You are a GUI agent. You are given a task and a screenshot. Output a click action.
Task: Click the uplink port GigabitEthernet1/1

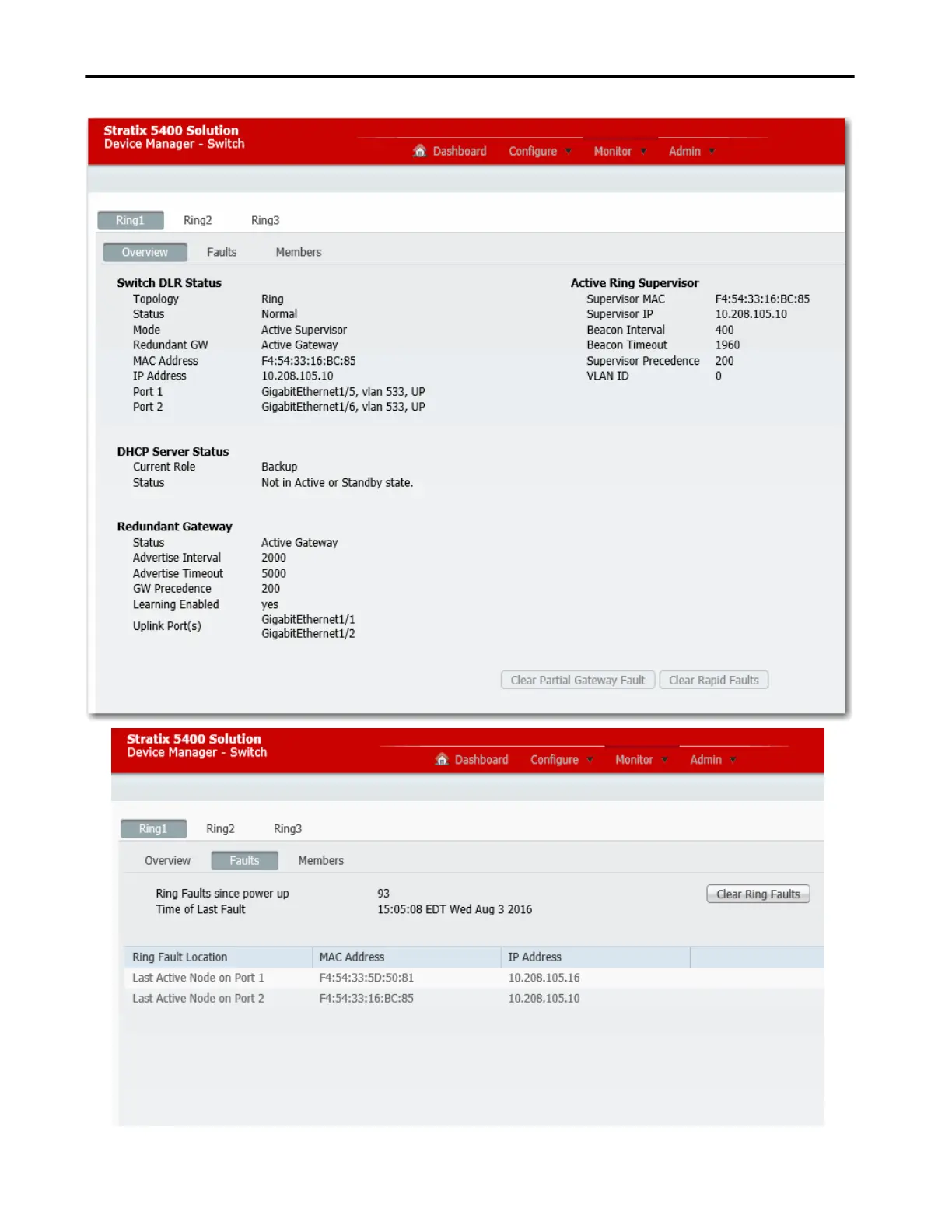pyautogui.click(x=308, y=619)
